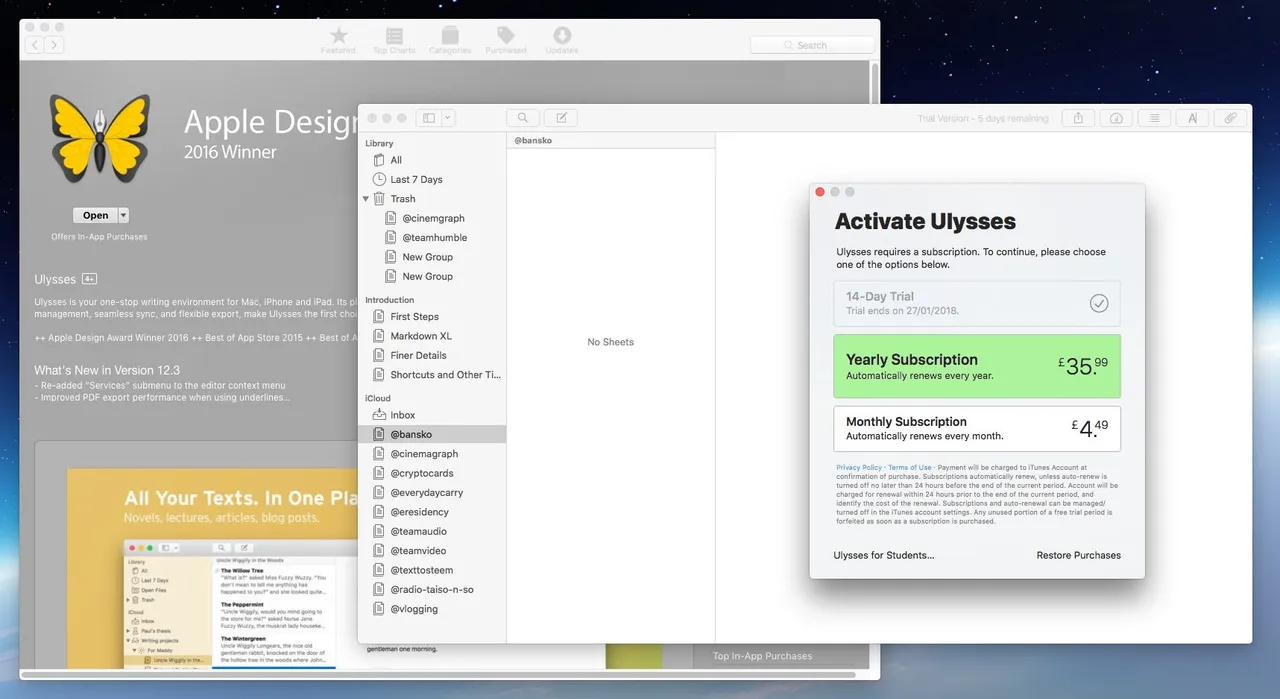
Task: Select the @vlogging group
Action: click(x=432, y=609)
